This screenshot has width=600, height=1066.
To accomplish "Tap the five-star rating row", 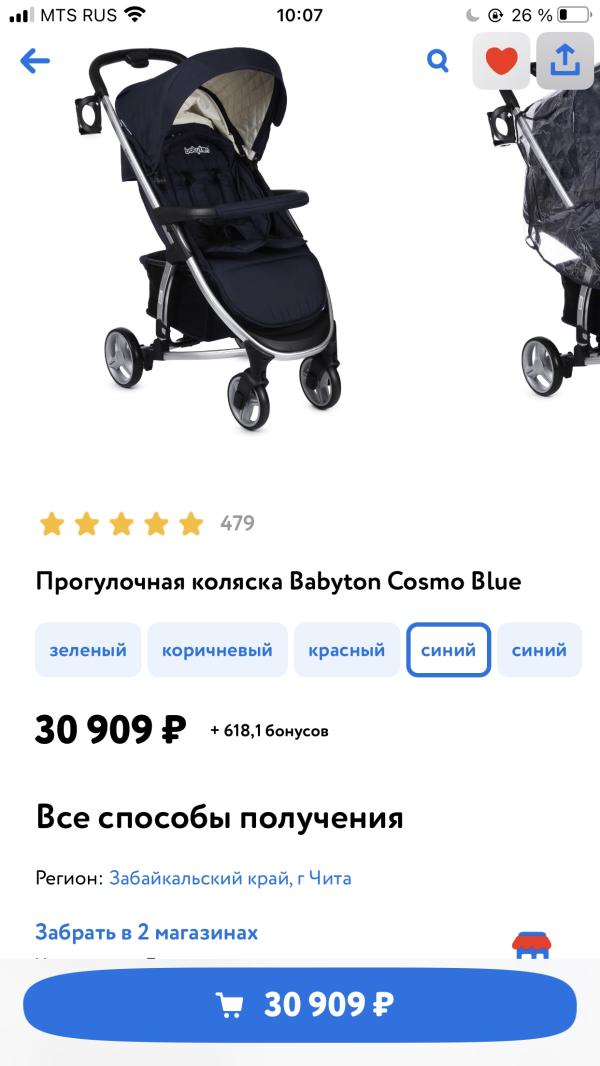I will tap(121, 523).
